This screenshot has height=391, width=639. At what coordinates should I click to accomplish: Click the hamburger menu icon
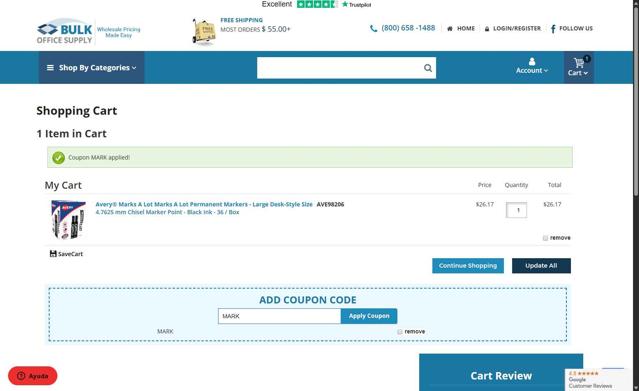tap(50, 68)
